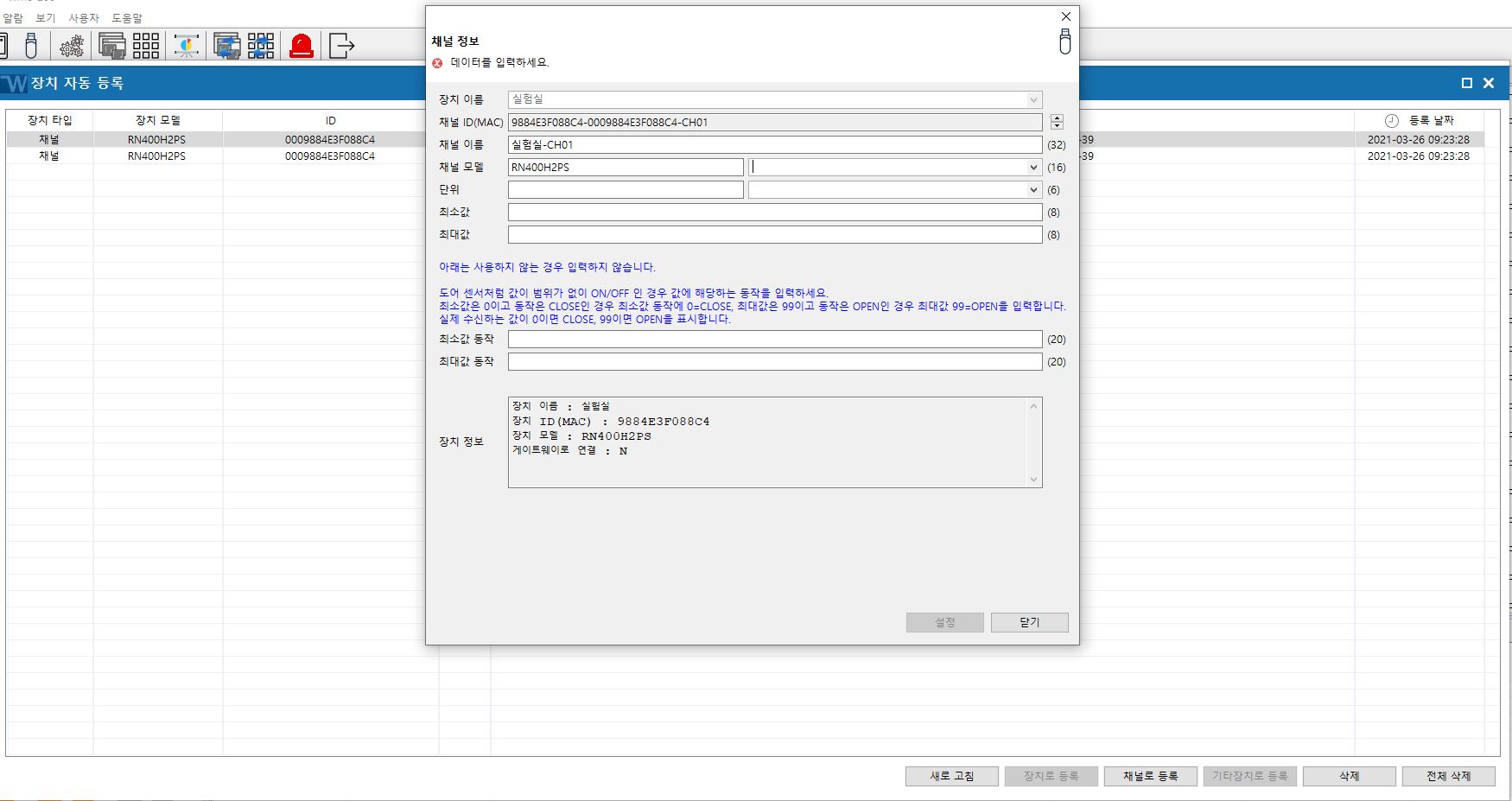Close the device auto-registration panel

click(1489, 83)
